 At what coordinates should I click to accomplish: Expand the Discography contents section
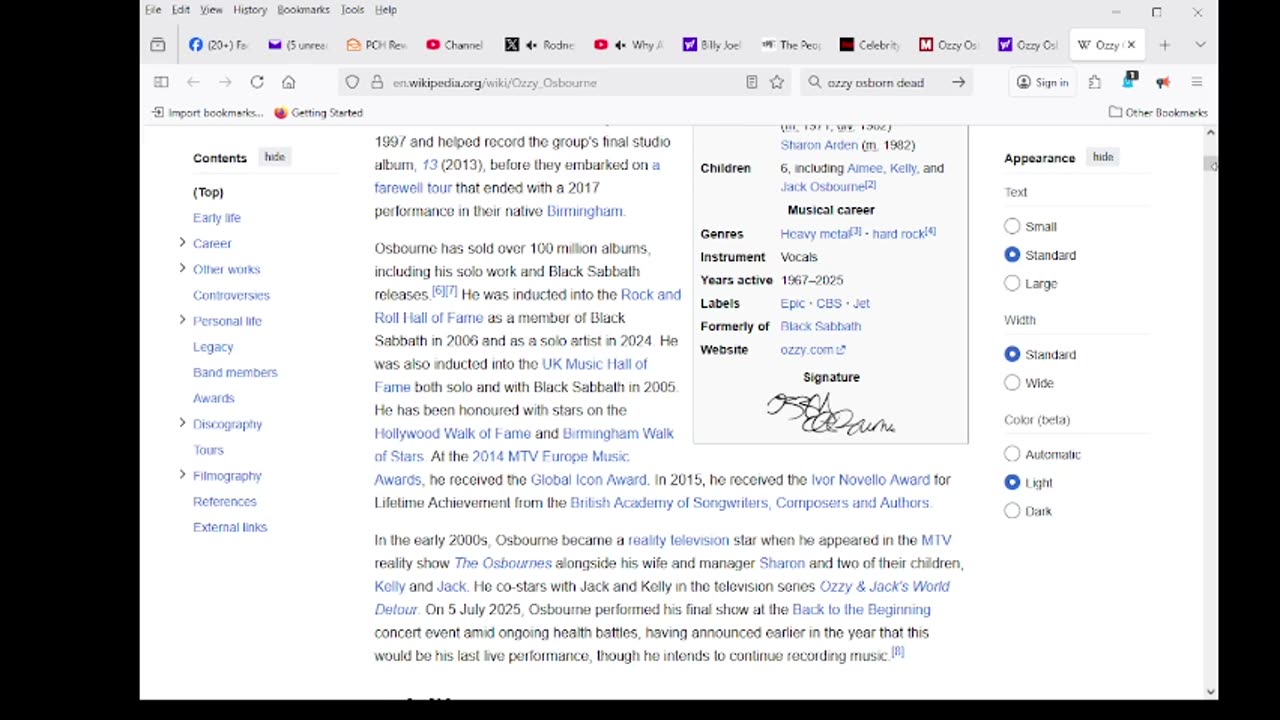[x=182, y=423]
